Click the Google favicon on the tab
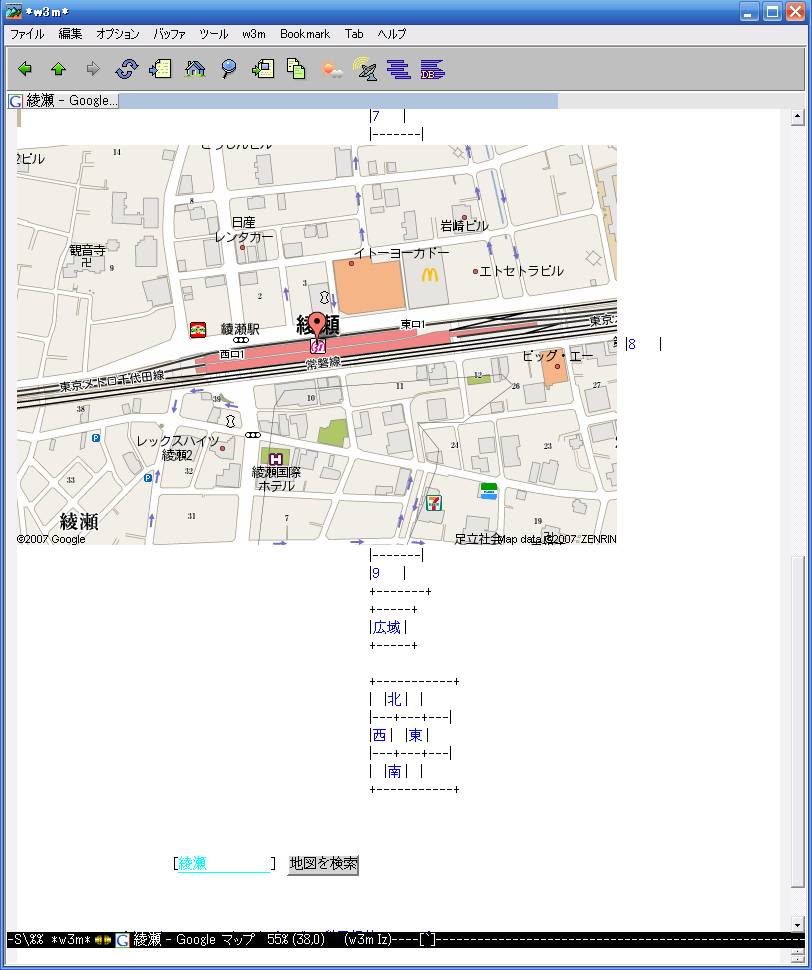 pyautogui.click(x=15, y=101)
